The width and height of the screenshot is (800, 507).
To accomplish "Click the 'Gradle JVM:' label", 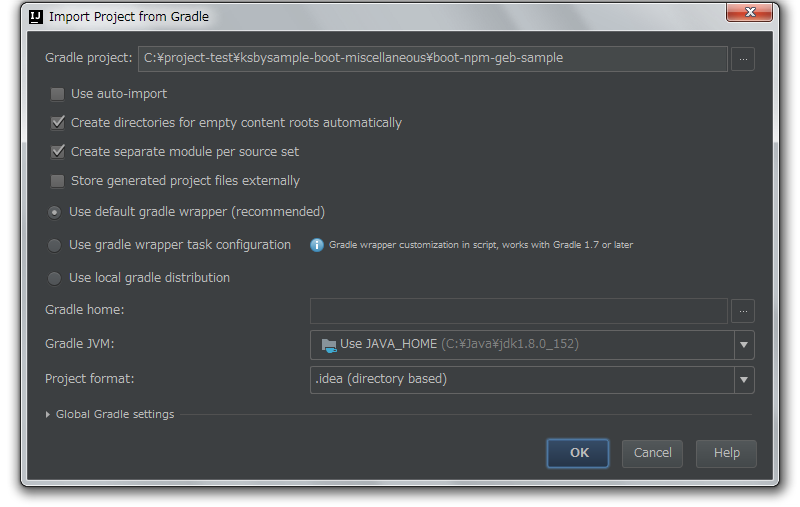I will click(80, 344).
